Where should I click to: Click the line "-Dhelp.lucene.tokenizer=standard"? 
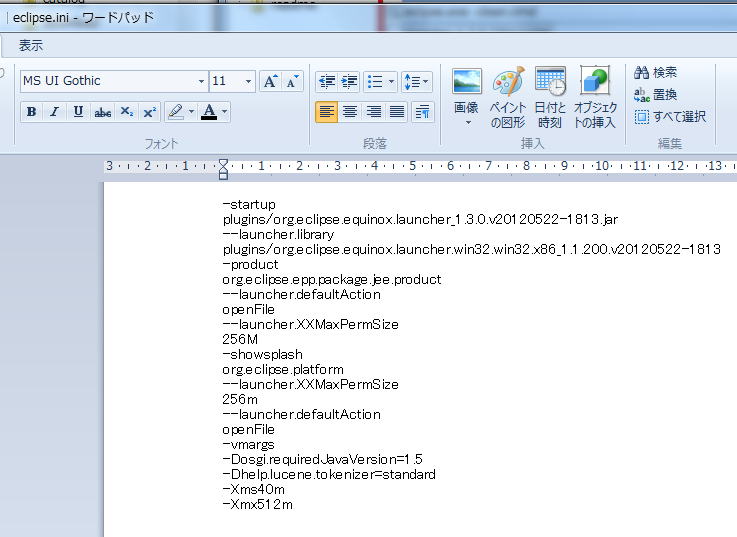(x=329, y=474)
